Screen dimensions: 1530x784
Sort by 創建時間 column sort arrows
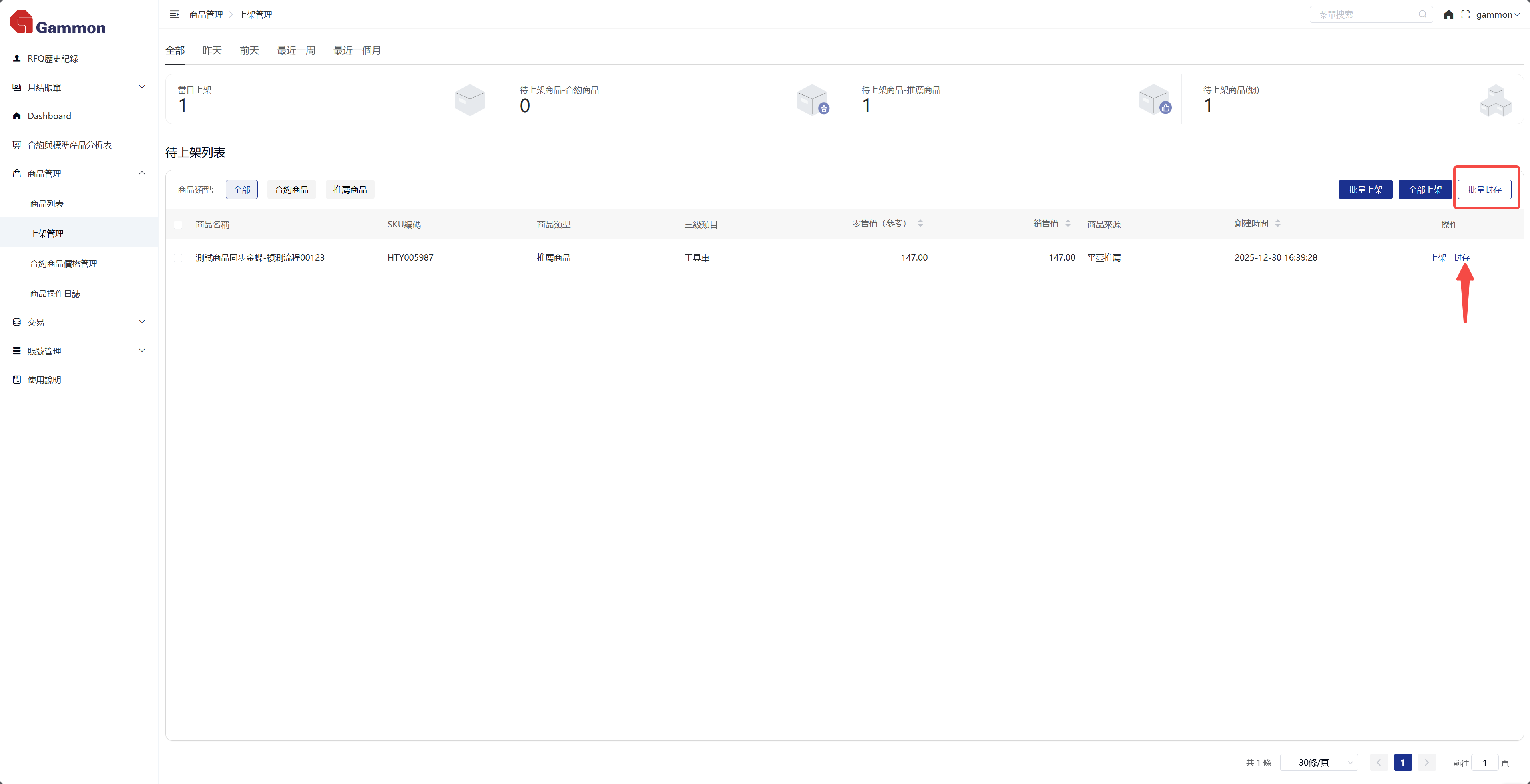[1277, 224]
